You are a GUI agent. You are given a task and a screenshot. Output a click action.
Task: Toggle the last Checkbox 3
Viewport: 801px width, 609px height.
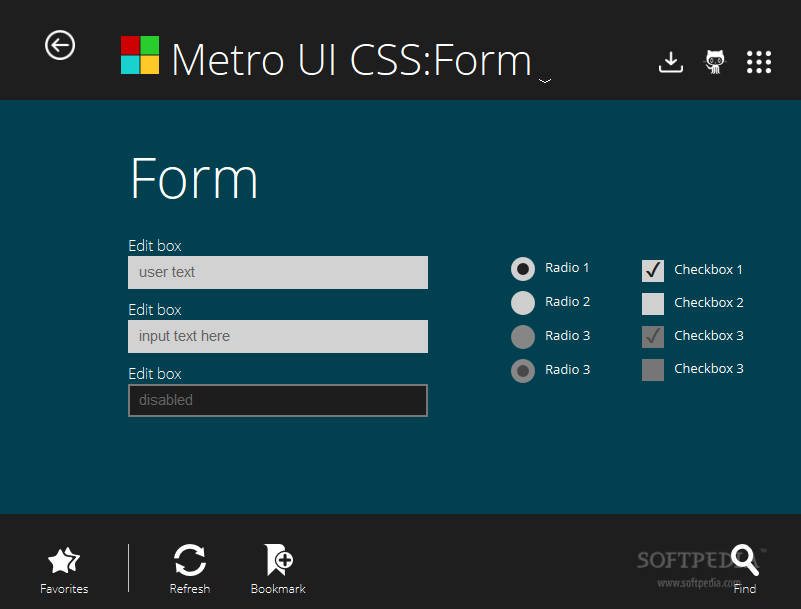[652, 369]
